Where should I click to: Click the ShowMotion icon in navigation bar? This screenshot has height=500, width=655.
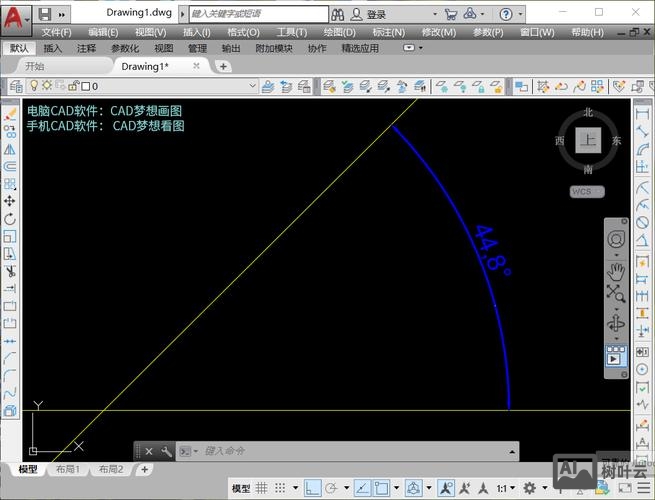(616, 354)
